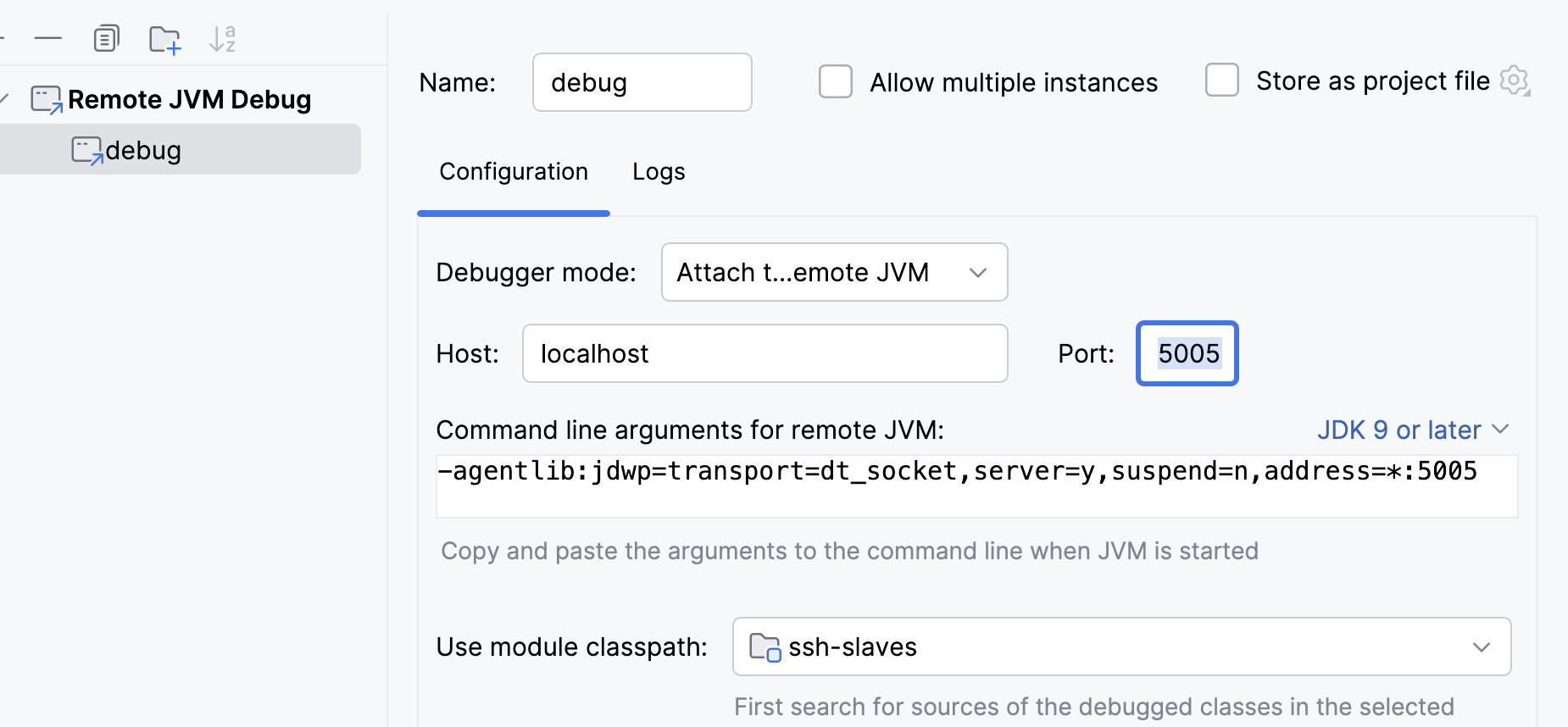Toggle Store as project file checkbox
This screenshot has width=1568, height=727.
click(1221, 80)
